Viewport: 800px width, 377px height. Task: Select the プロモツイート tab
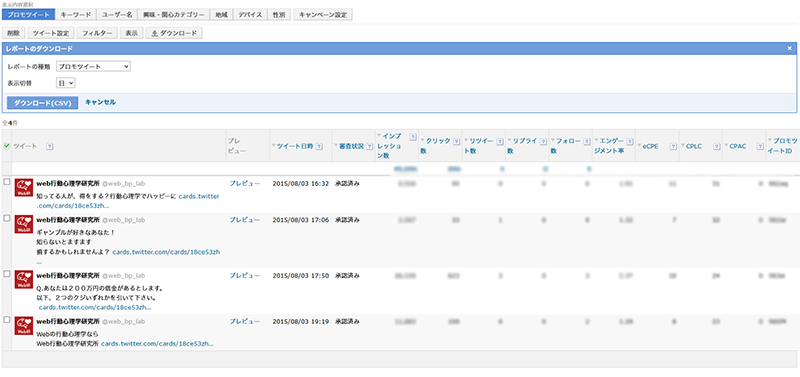pos(29,15)
